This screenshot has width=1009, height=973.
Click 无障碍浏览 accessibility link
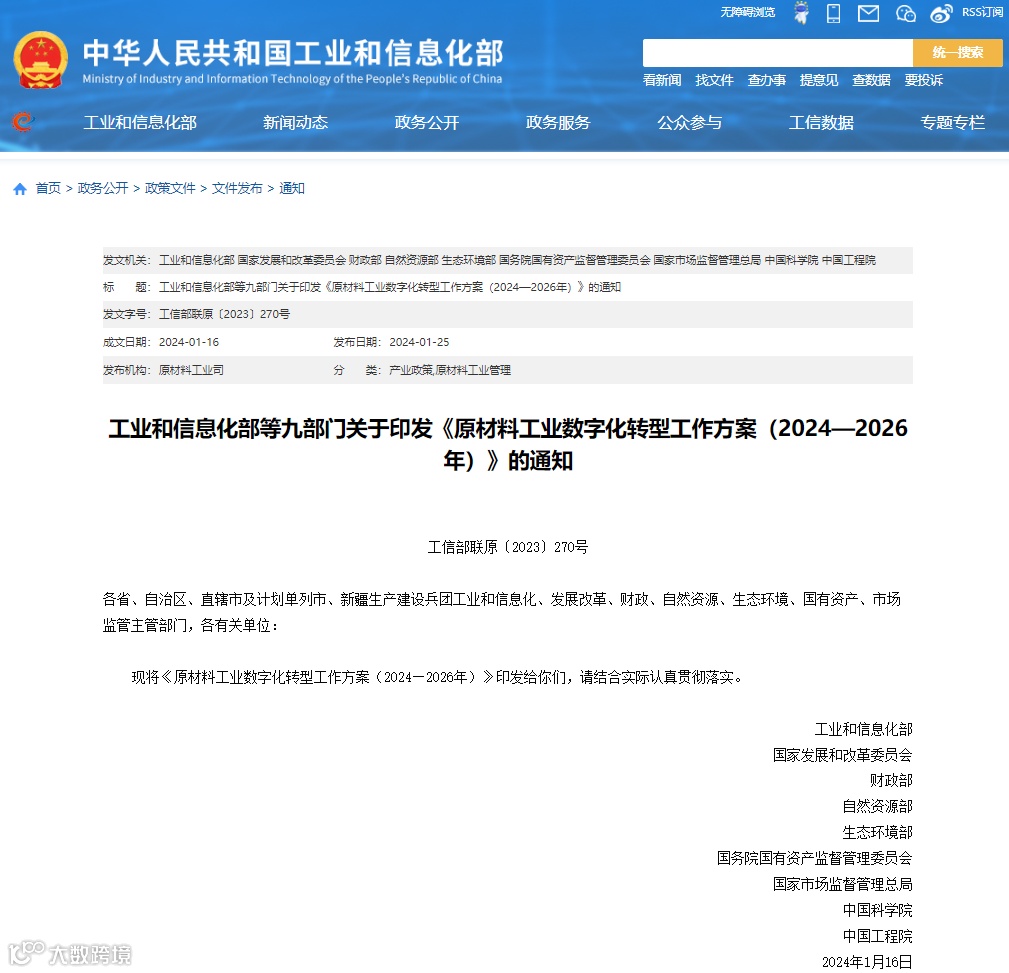[x=748, y=12]
